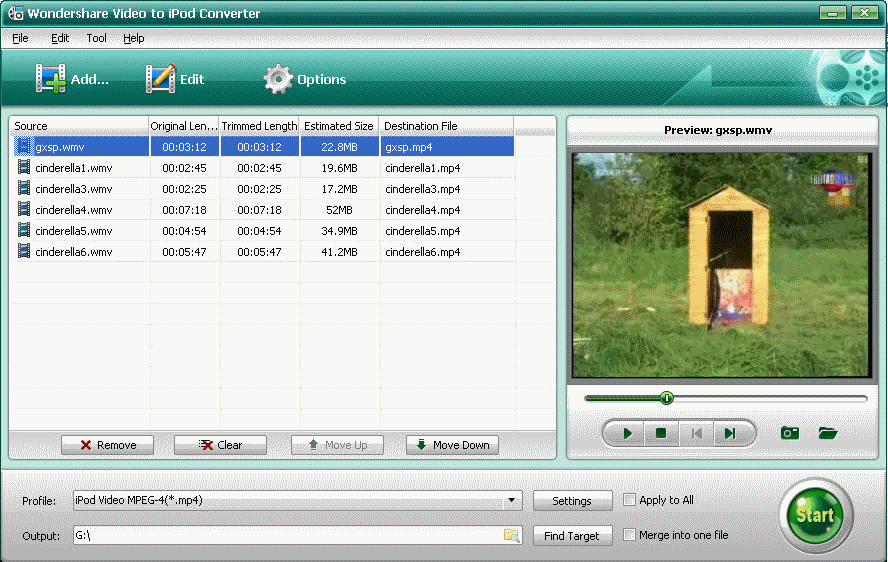Viewport: 888px width, 562px height.
Task: Click the preview seek slider handle
Action: pyautogui.click(x=667, y=398)
